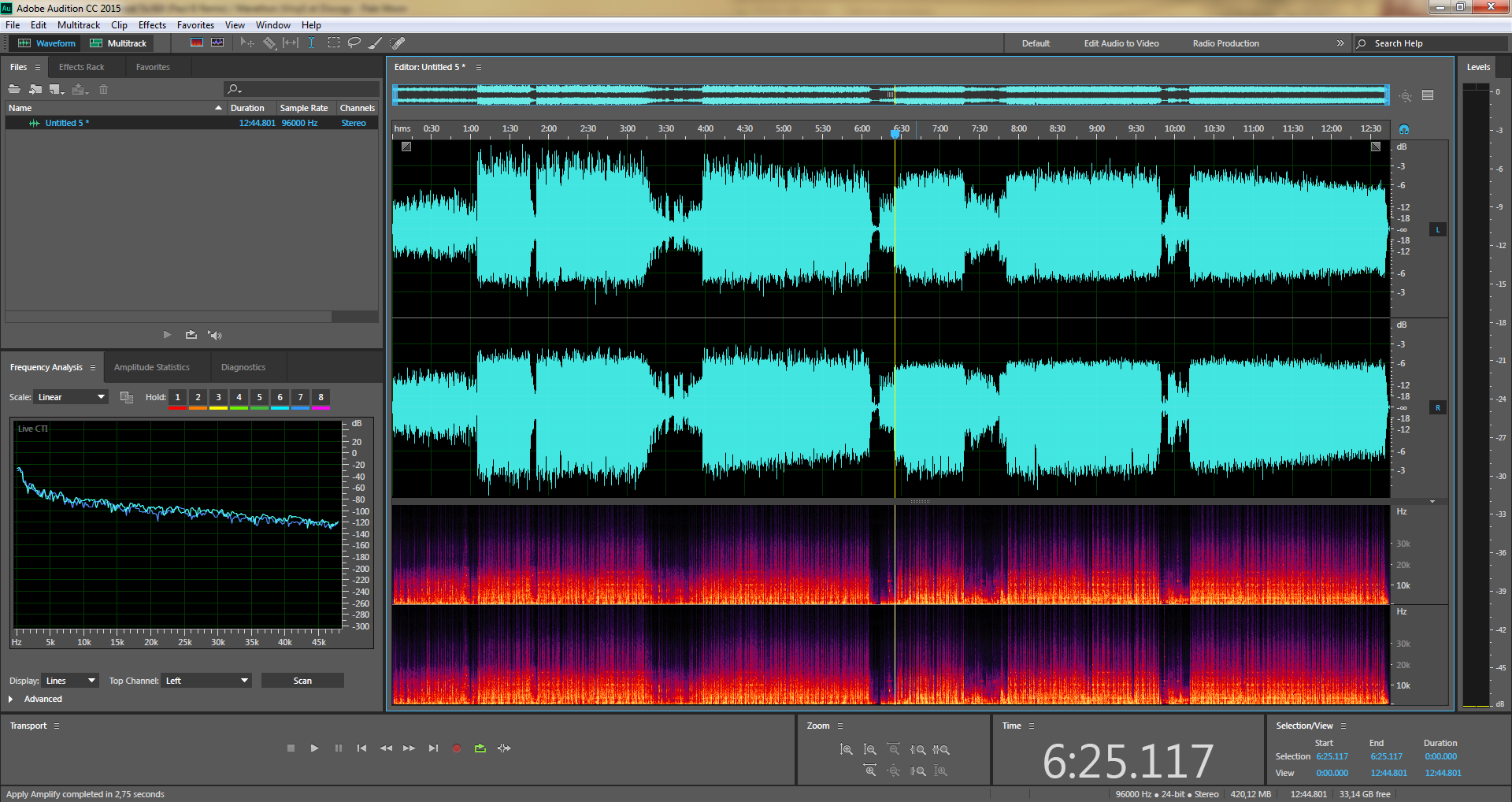This screenshot has height=802, width=1512.
Task: Open the Scale Linear dropdown
Action: pos(72,397)
